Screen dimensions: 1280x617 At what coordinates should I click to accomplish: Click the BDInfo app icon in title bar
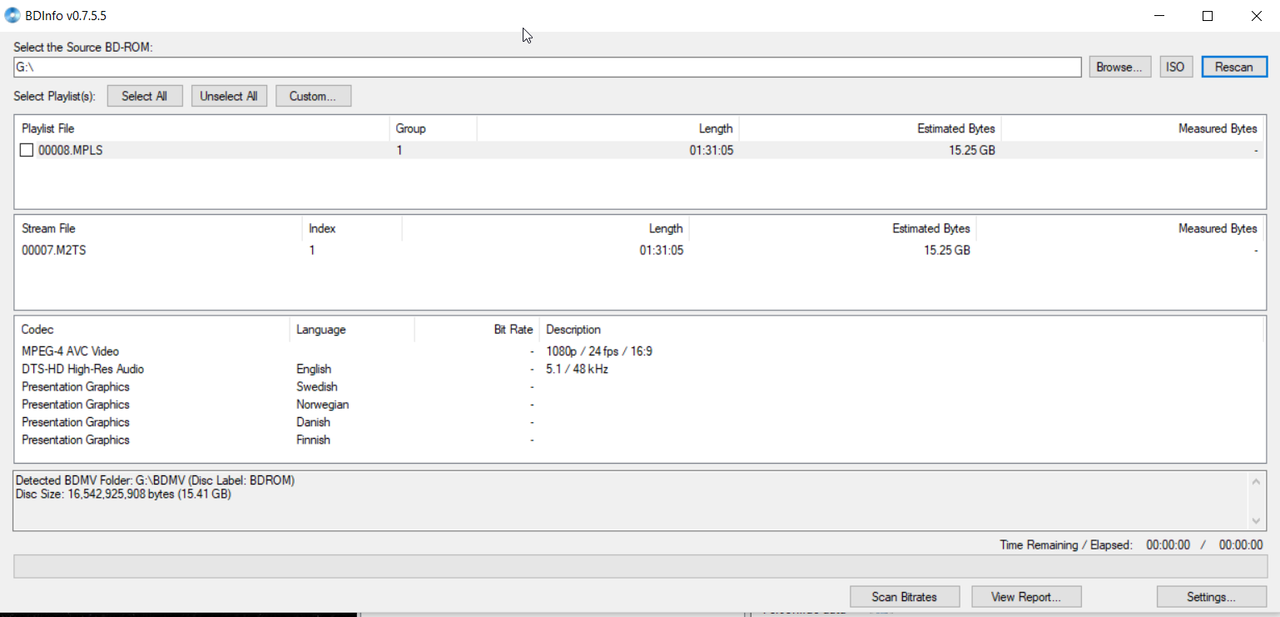(x=13, y=15)
